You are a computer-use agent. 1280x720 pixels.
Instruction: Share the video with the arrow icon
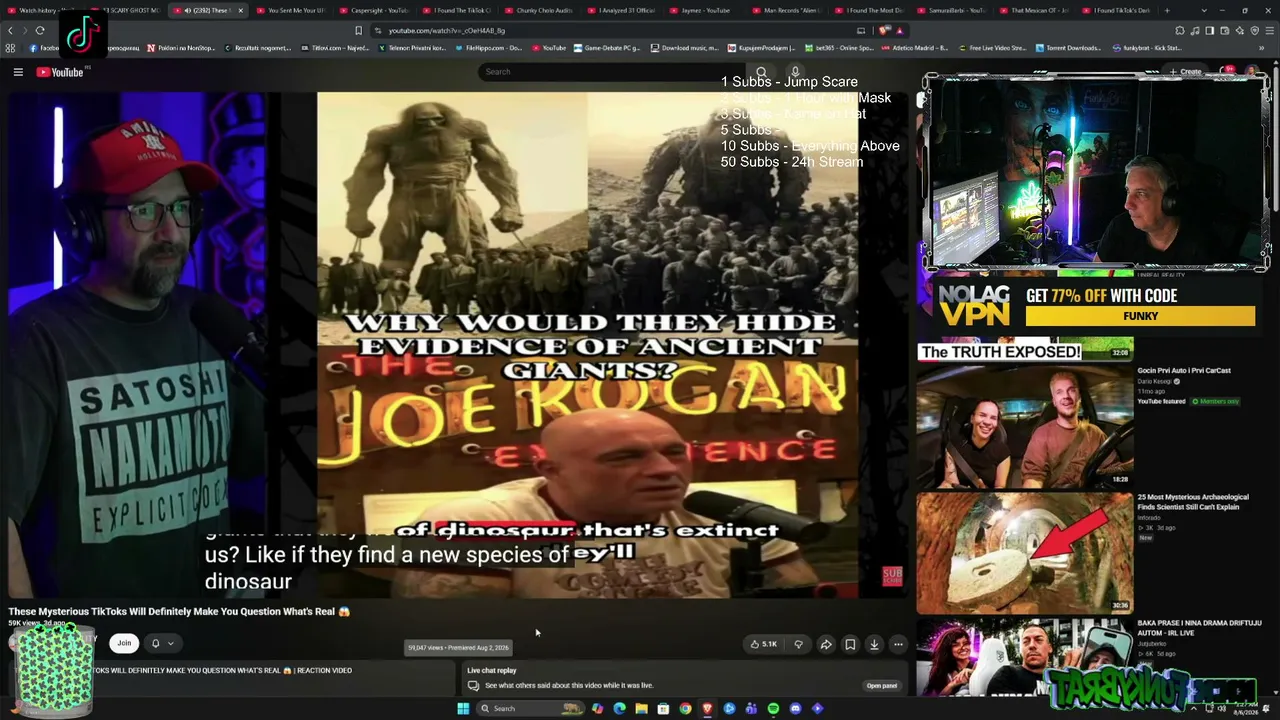click(x=826, y=644)
